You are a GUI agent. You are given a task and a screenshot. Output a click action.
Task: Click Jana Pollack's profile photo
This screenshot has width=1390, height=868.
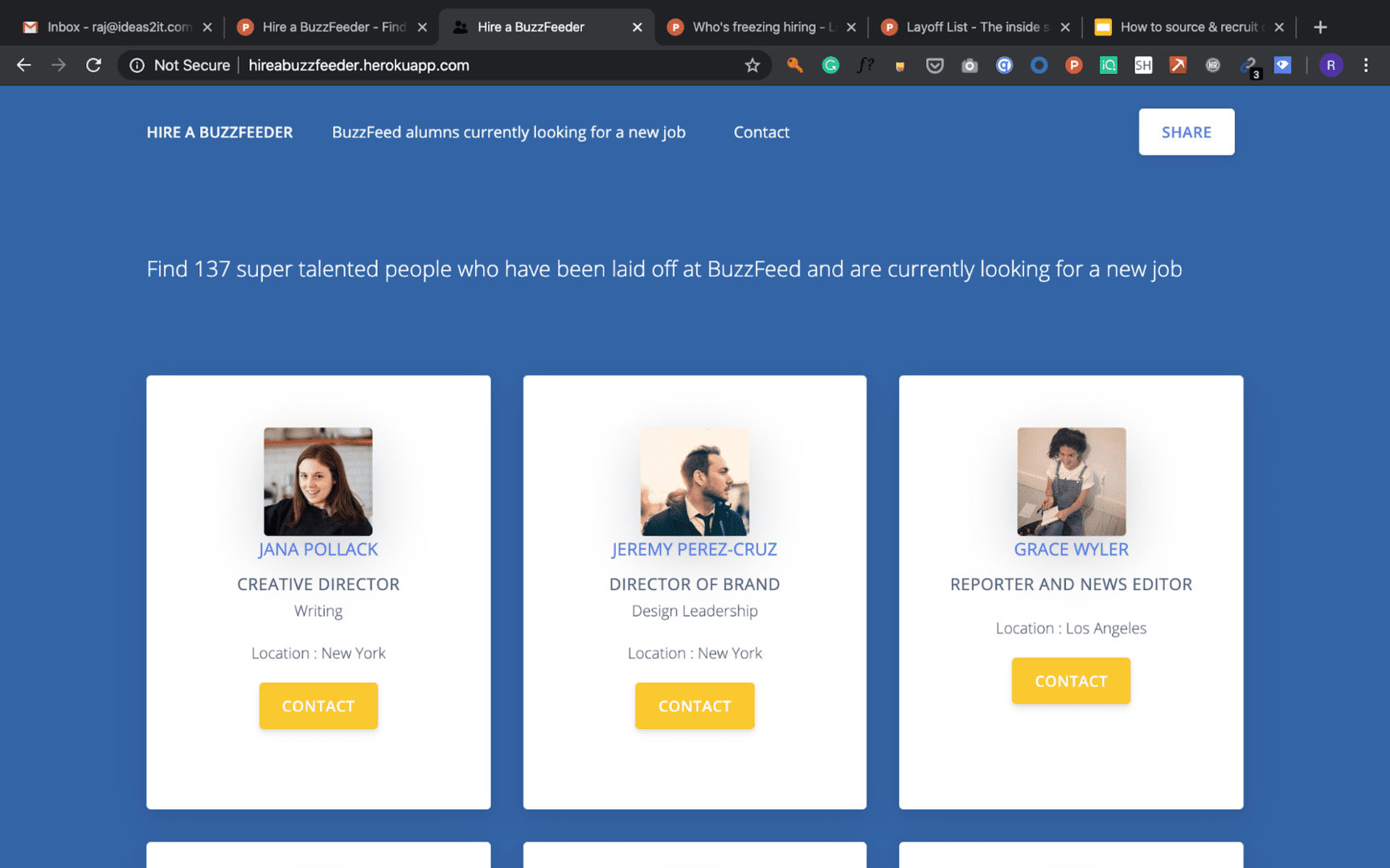point(318,481)
